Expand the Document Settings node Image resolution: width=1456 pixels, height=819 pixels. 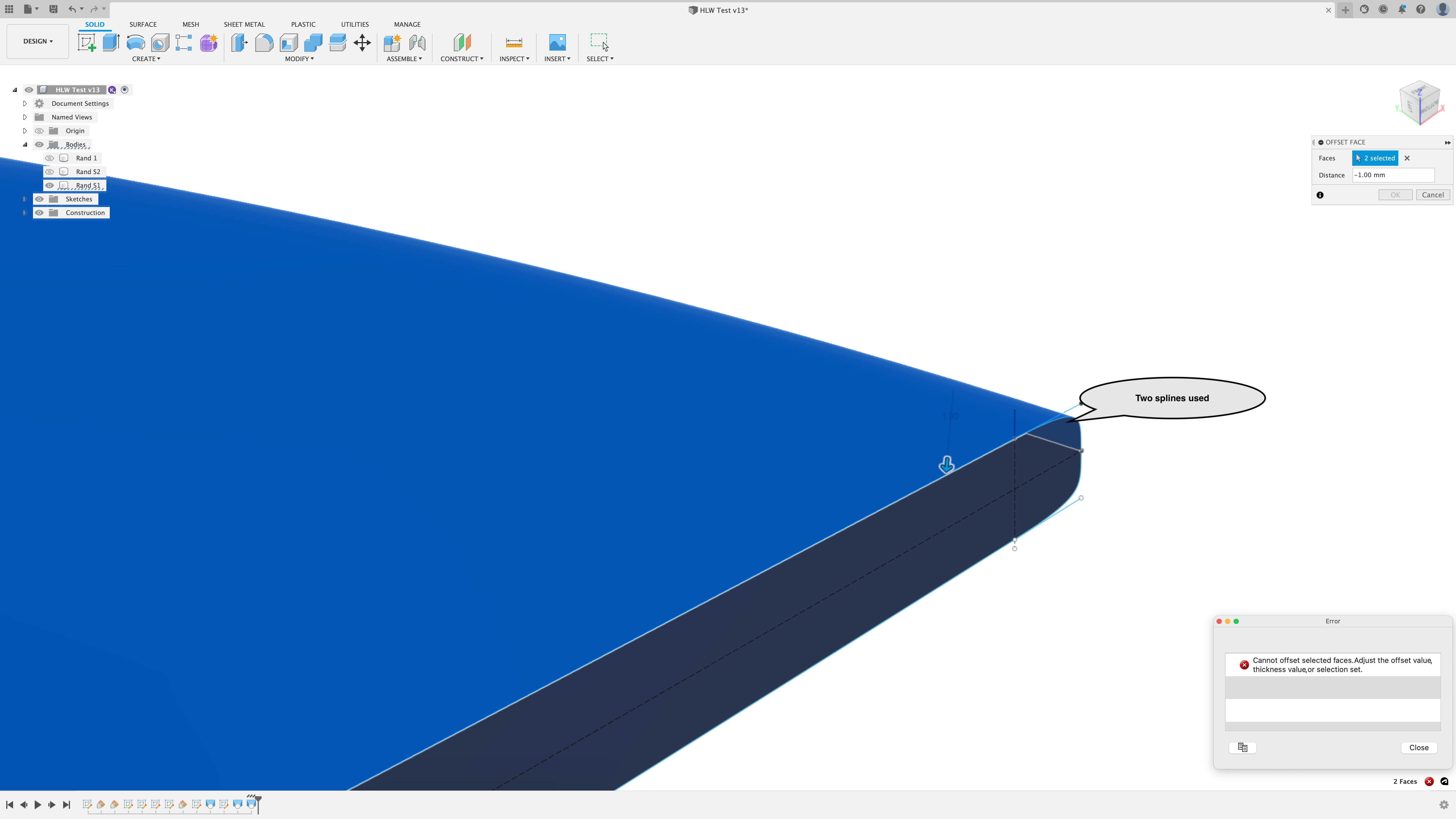click(25, 103)
